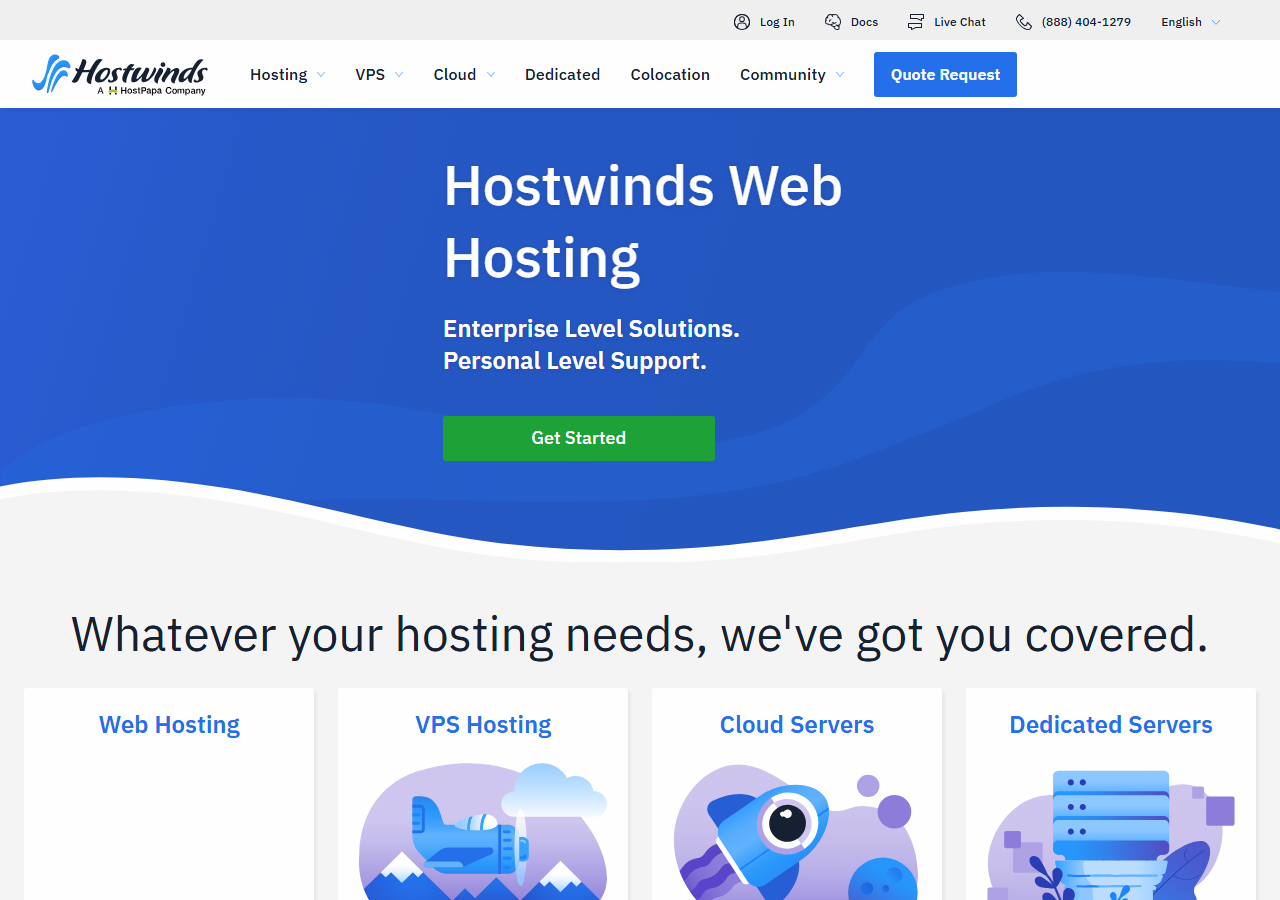Screen dimensions: 1280x900
Task: Go to Colocation in navigation
Action: 670,75
